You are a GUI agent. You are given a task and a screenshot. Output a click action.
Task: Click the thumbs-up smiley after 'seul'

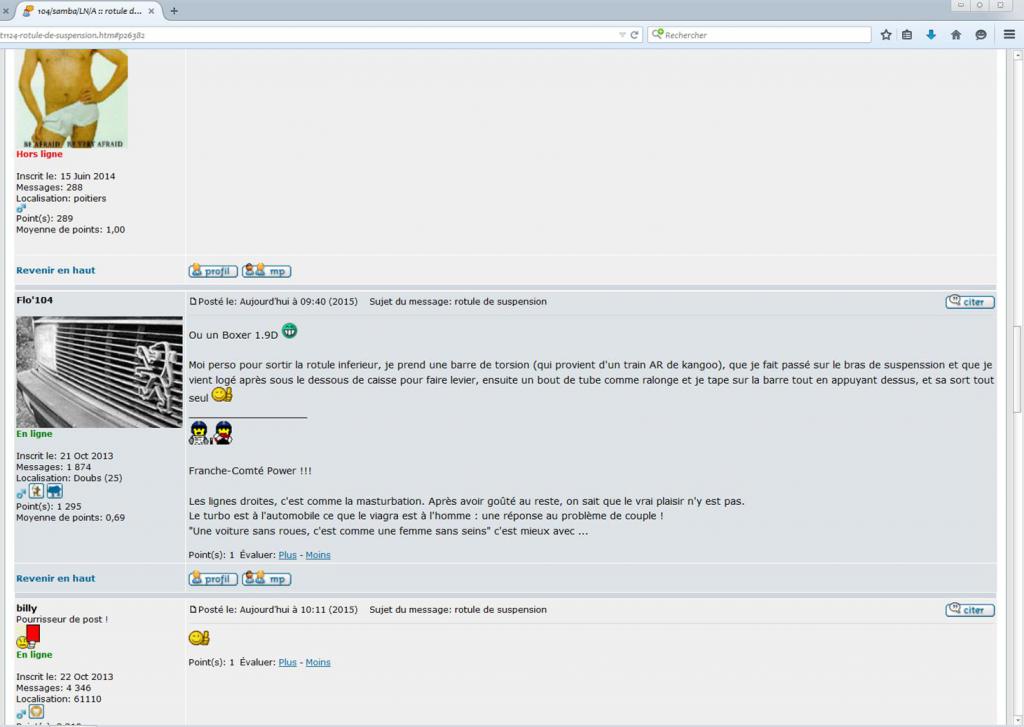click(x=222, y=395)
